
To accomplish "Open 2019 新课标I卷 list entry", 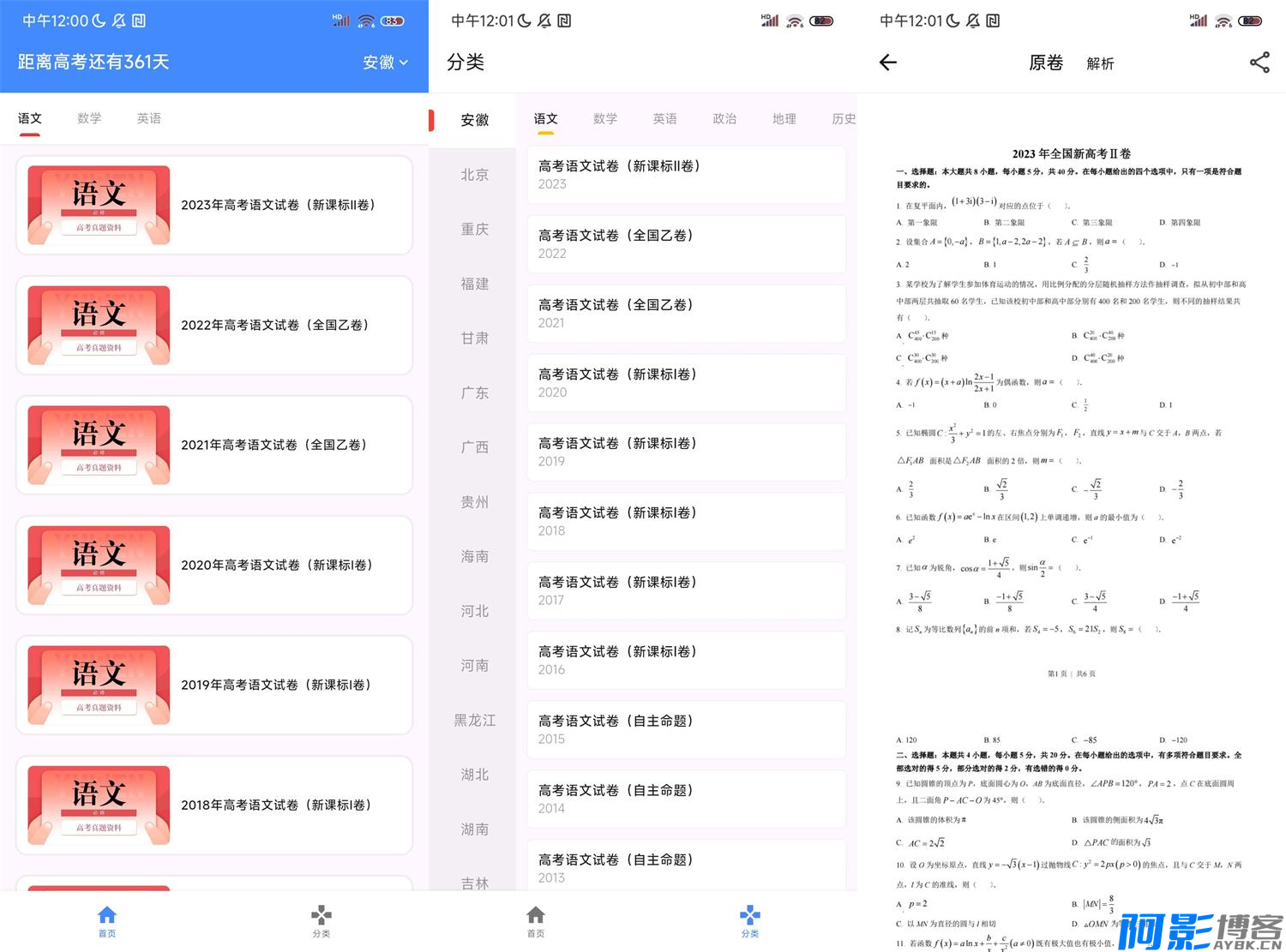I will [x=686, y=452].
